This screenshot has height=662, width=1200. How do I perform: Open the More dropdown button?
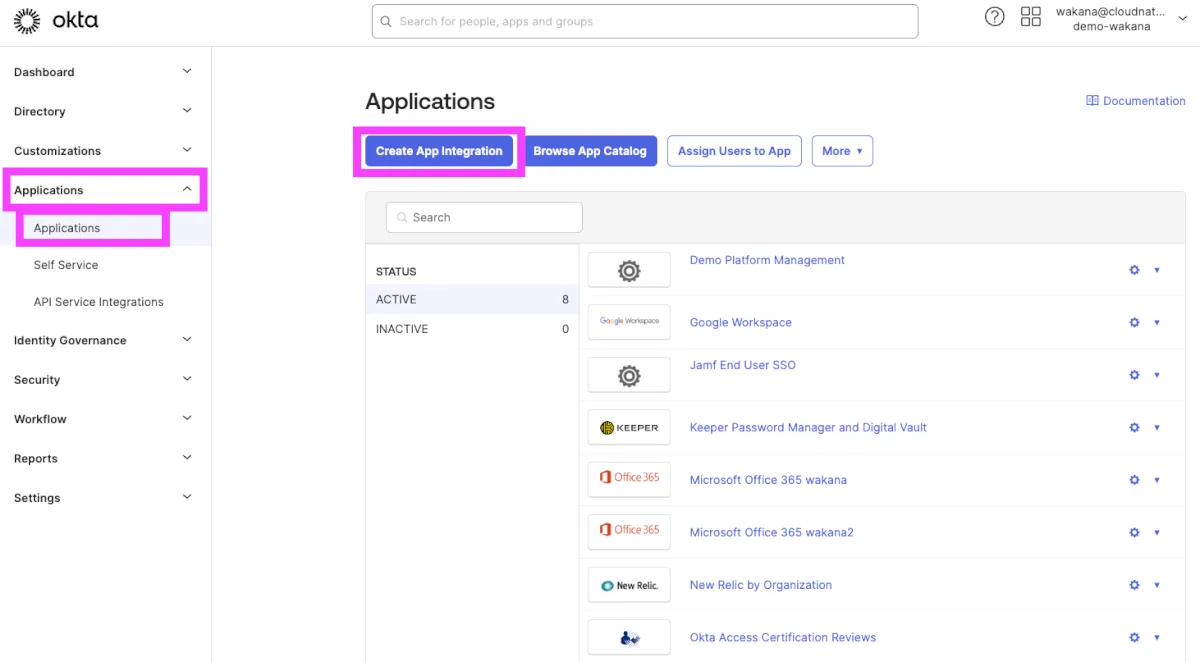tap(841, 151)
